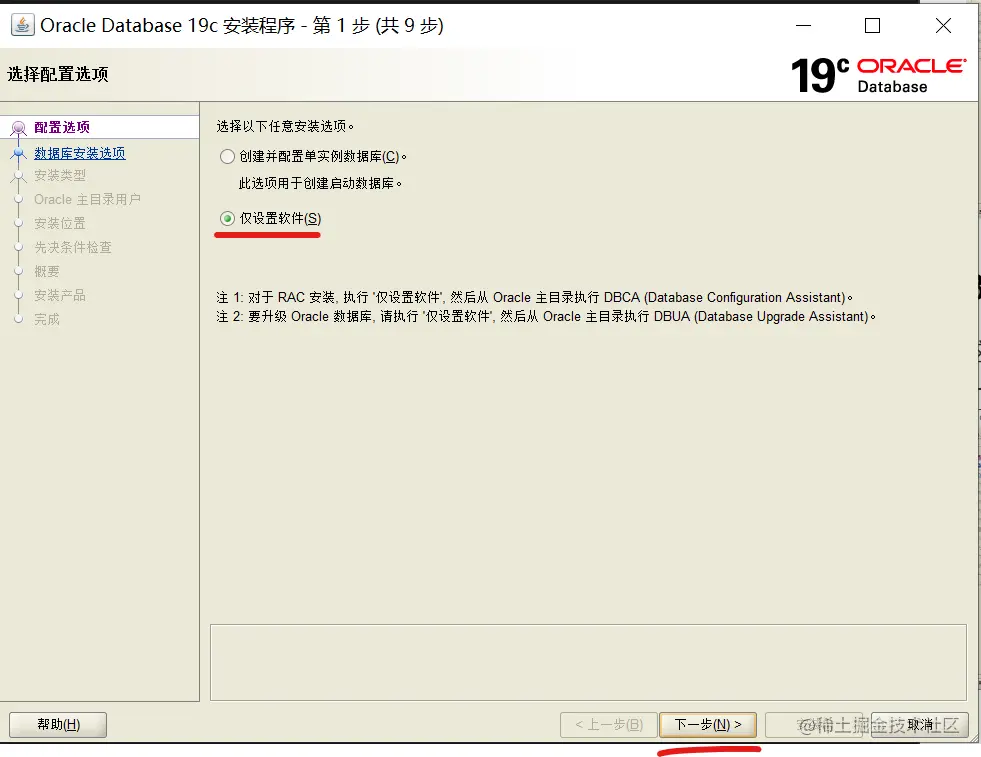Click the 帮助(H) button
The height and width of the screenshot is (757, 981).
point(58,724)
